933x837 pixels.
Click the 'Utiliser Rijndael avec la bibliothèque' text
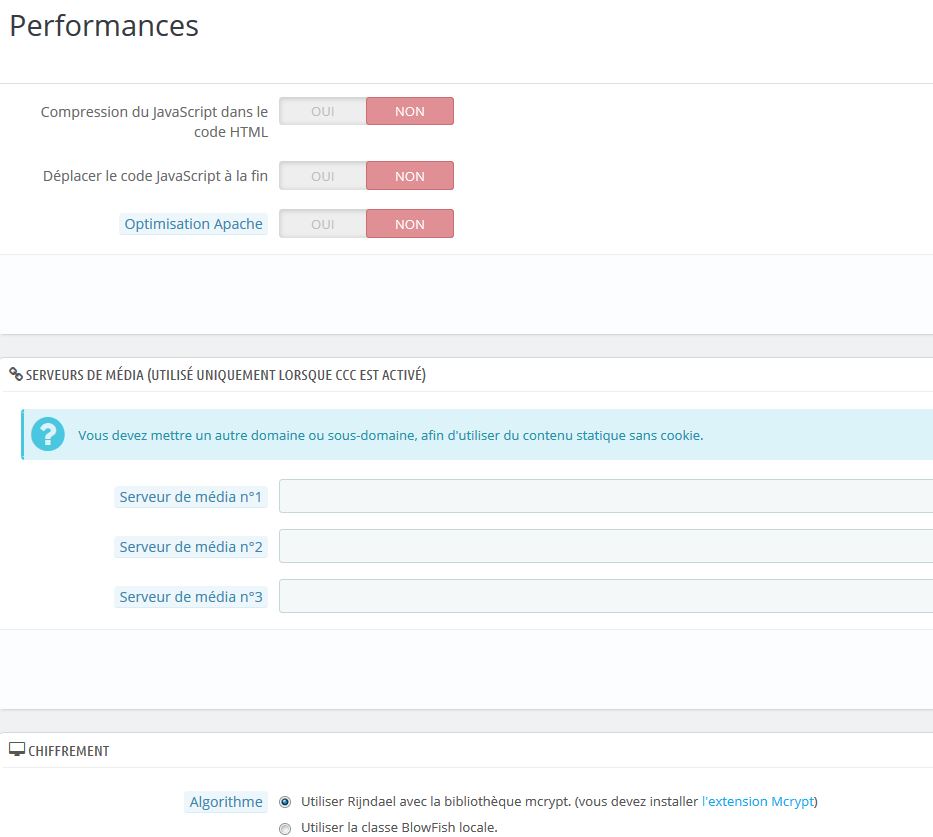(559, 801)
